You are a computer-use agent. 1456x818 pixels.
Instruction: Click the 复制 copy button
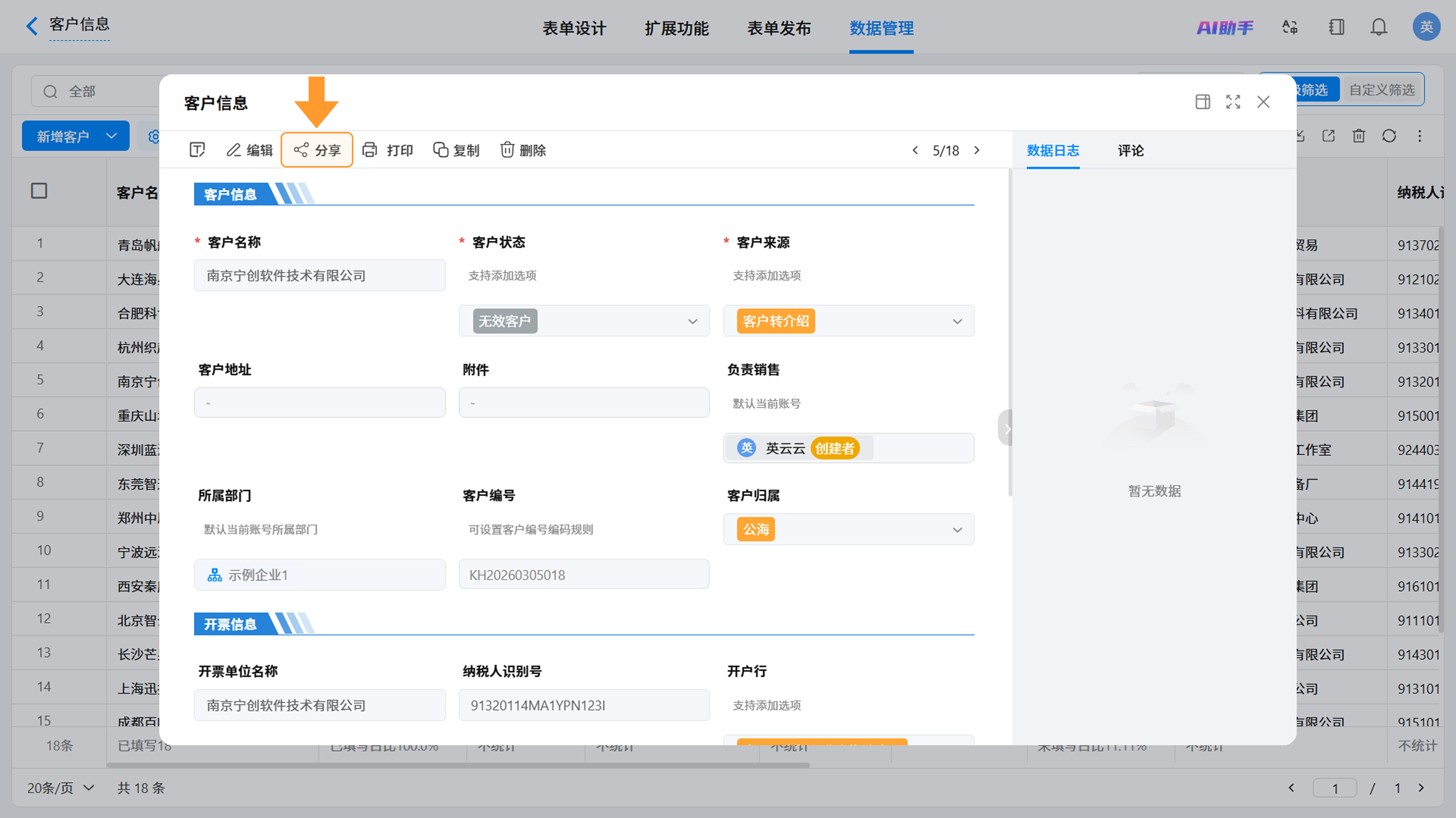(x=456, y=150)
